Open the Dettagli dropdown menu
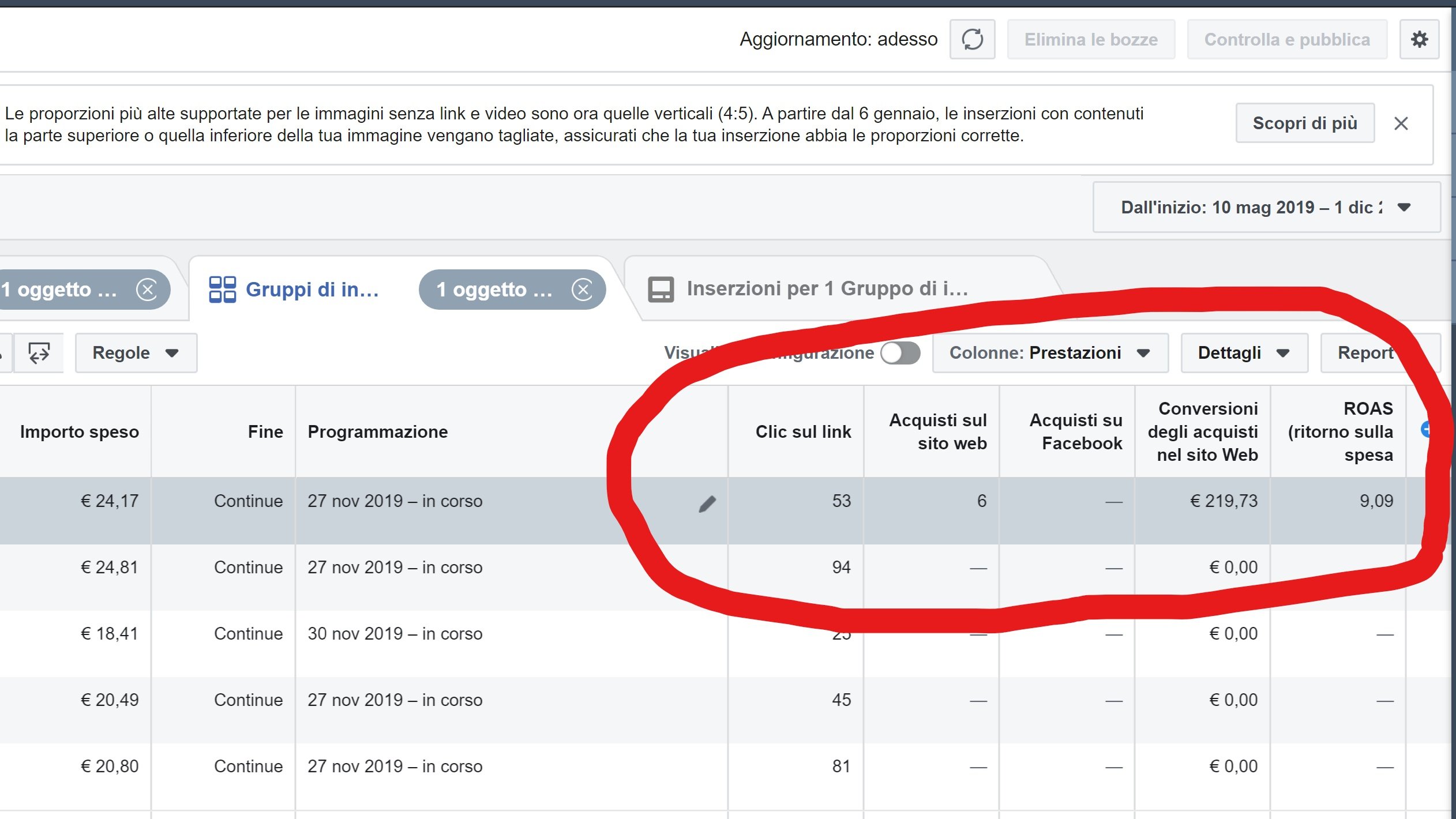 click(x=1244, y=353)
